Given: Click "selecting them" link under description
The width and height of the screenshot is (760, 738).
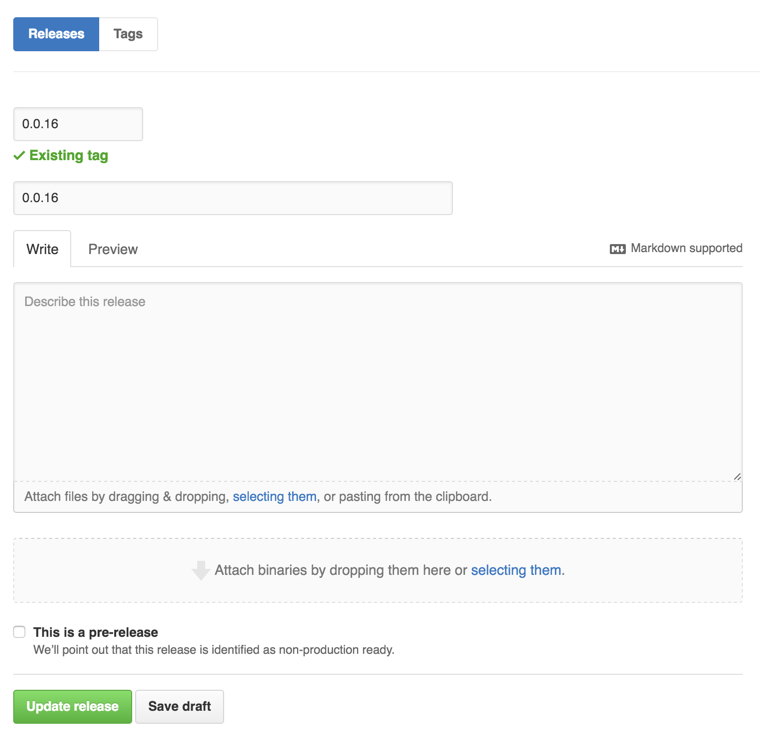Looking at the screenshot, I should pyautogui.click(x=275, y=496).
